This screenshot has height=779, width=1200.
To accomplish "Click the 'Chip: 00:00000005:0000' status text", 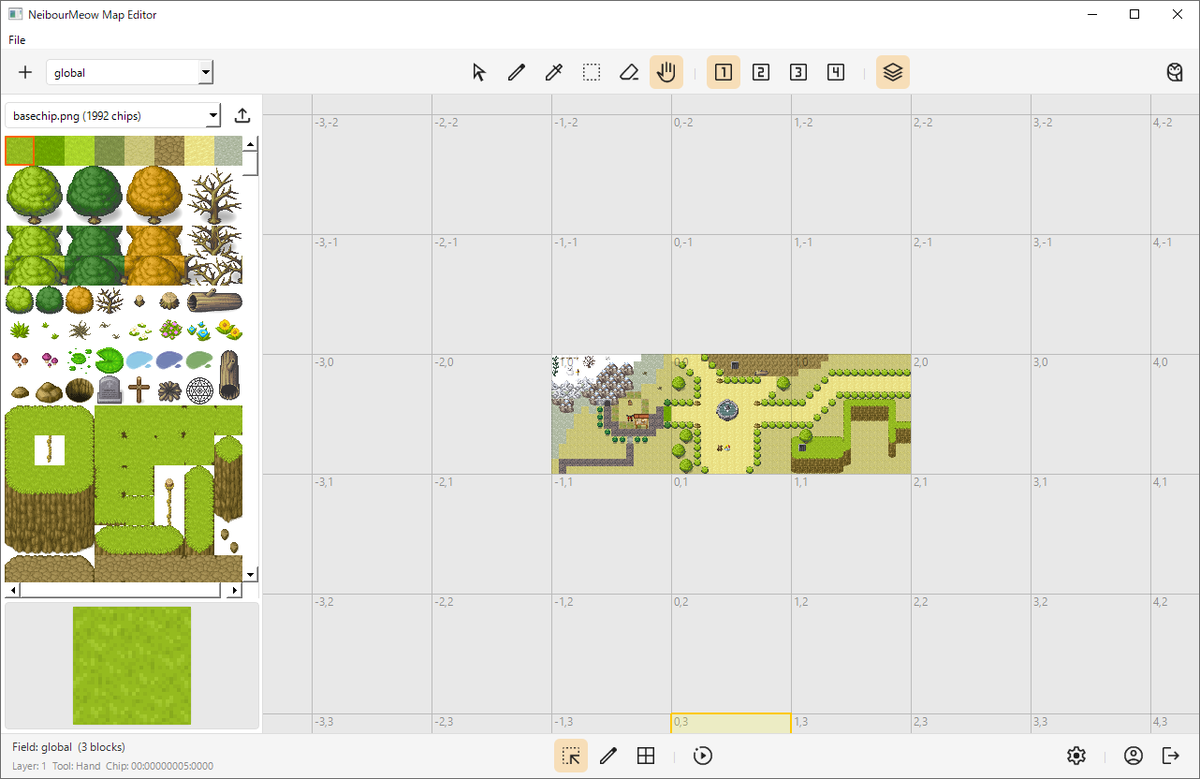I will point(159,766).
